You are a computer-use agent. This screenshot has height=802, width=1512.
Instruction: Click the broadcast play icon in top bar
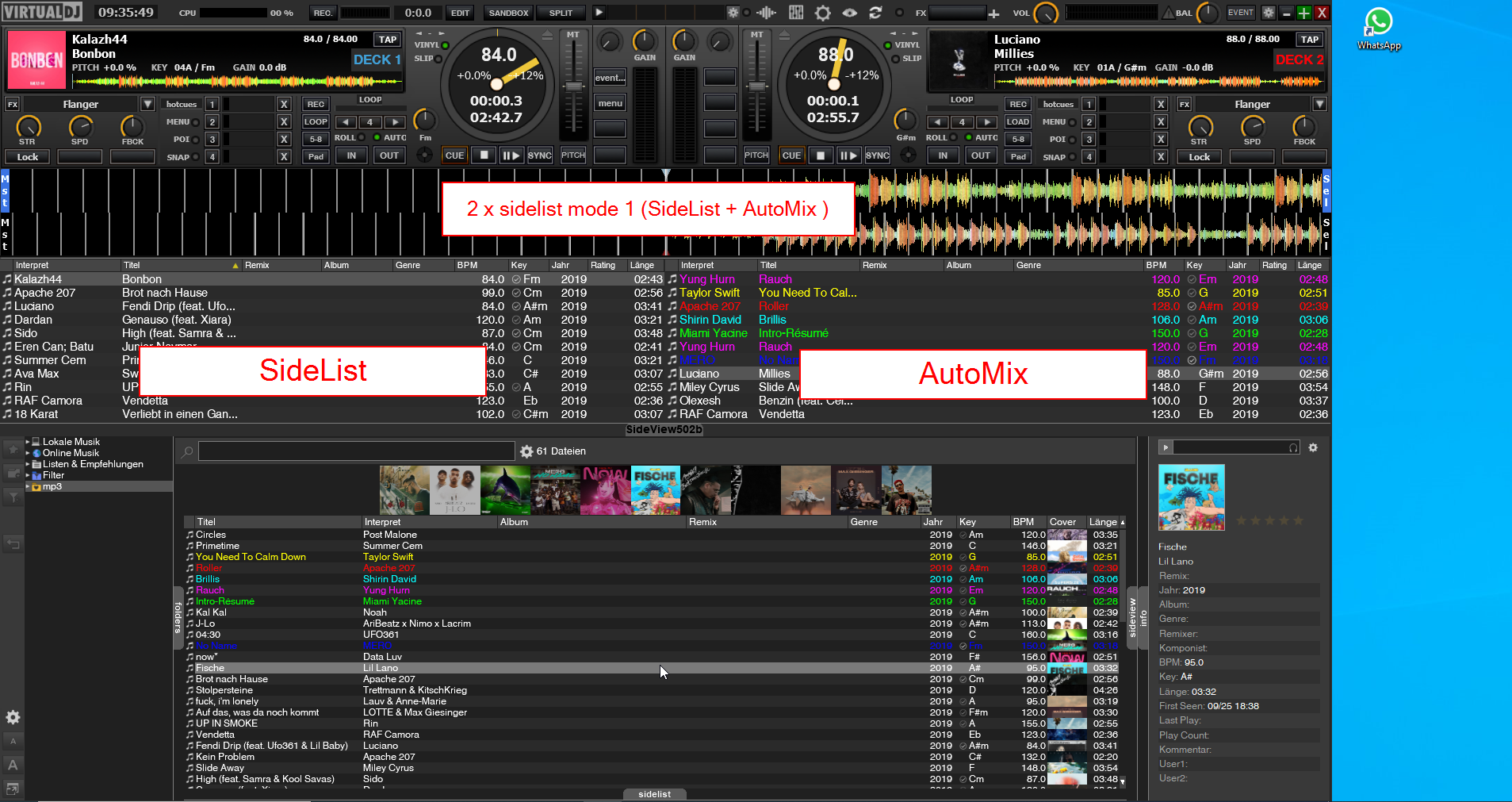[599, 13]
